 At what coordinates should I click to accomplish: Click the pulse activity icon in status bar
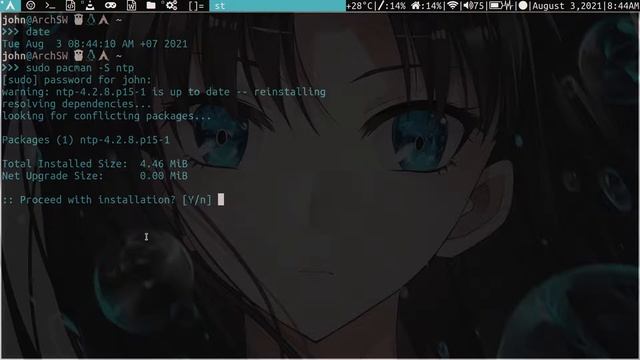[508, 6]
